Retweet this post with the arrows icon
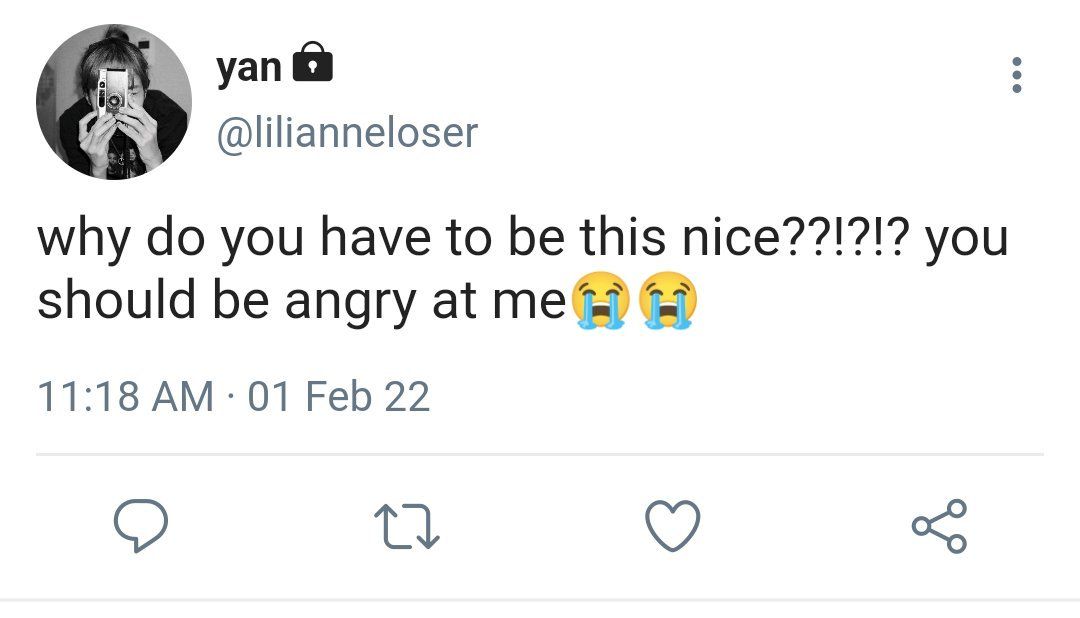This screenshot has height=618, width=1080. (x=406, y=527)
